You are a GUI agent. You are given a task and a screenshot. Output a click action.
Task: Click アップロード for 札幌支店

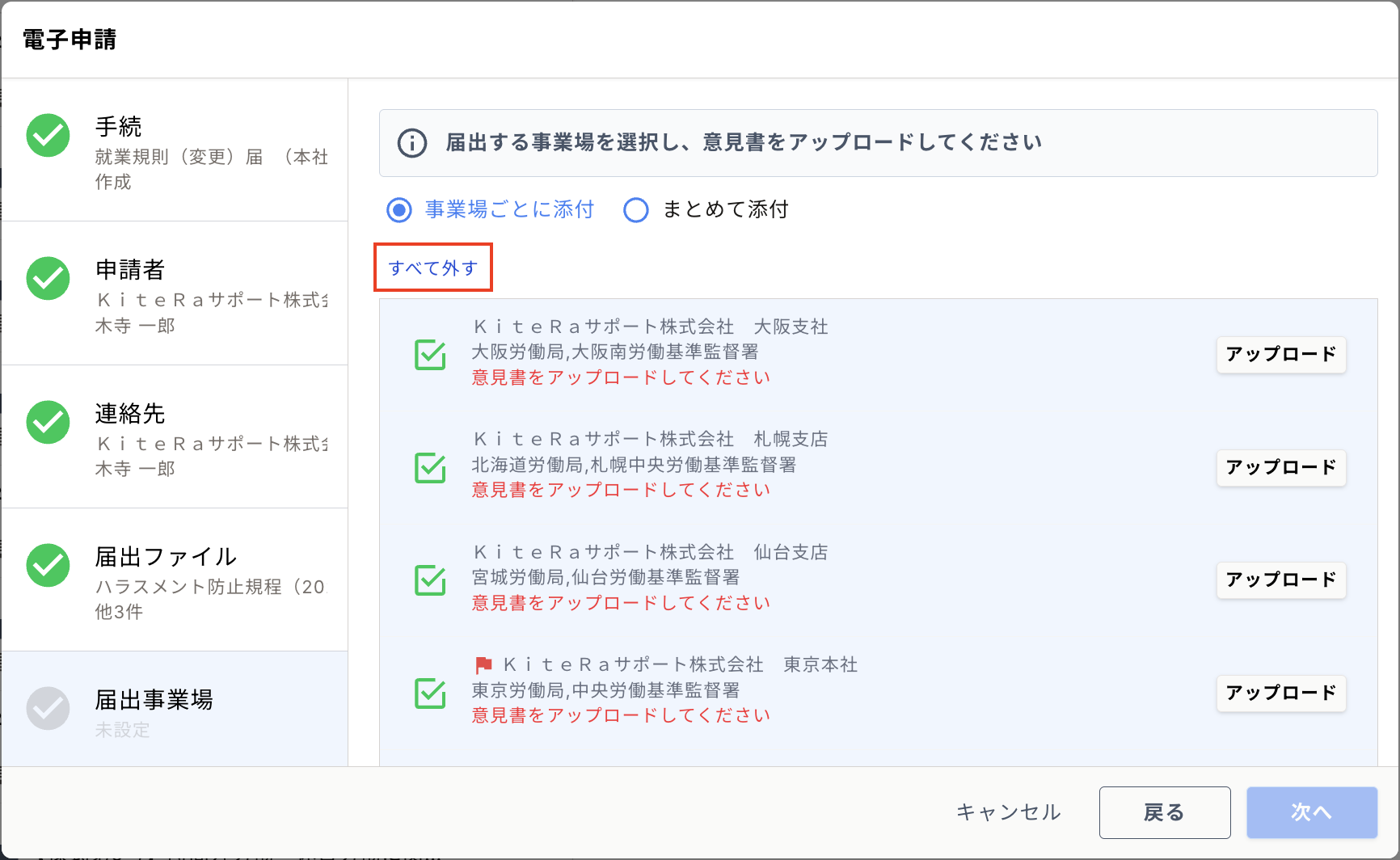pos(1281,468)
